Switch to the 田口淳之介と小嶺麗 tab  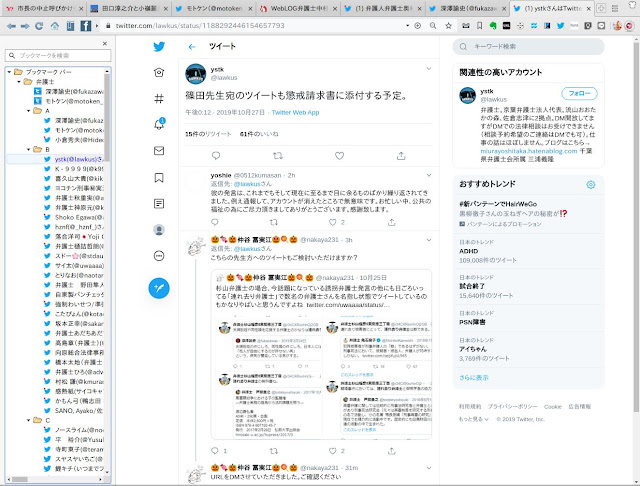click(x=129, y=9)
